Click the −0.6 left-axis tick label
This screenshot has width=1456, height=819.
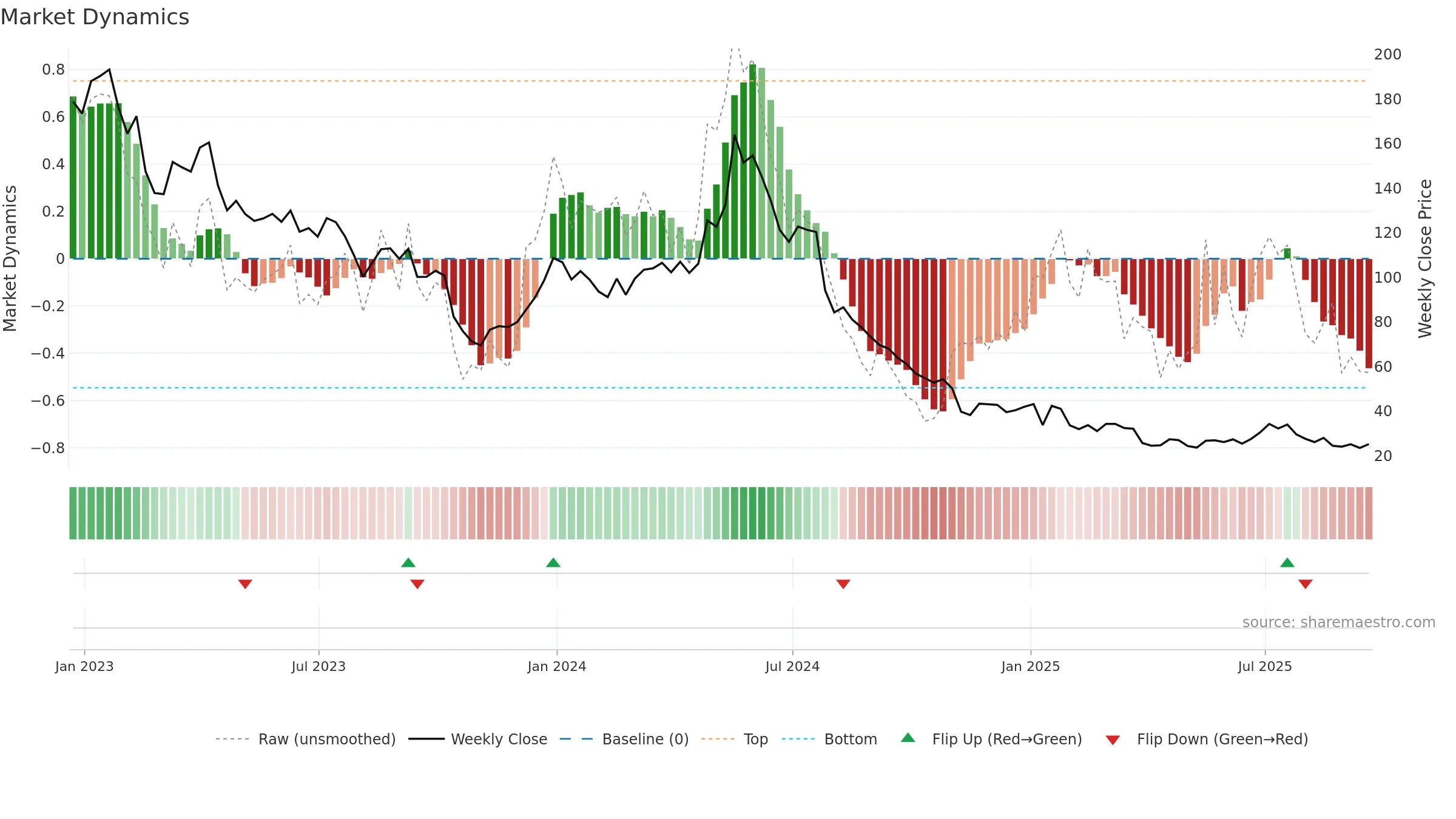(48, 401)
